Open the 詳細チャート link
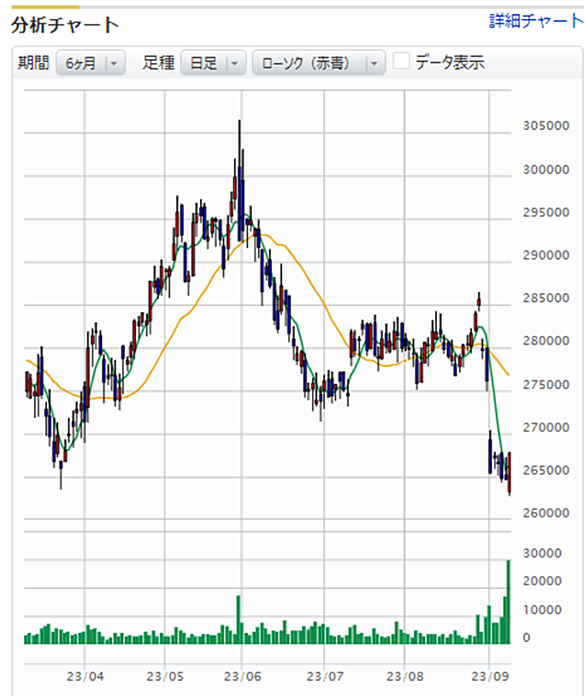The width and height of the screenshot is (586, 696). point(536,21)
